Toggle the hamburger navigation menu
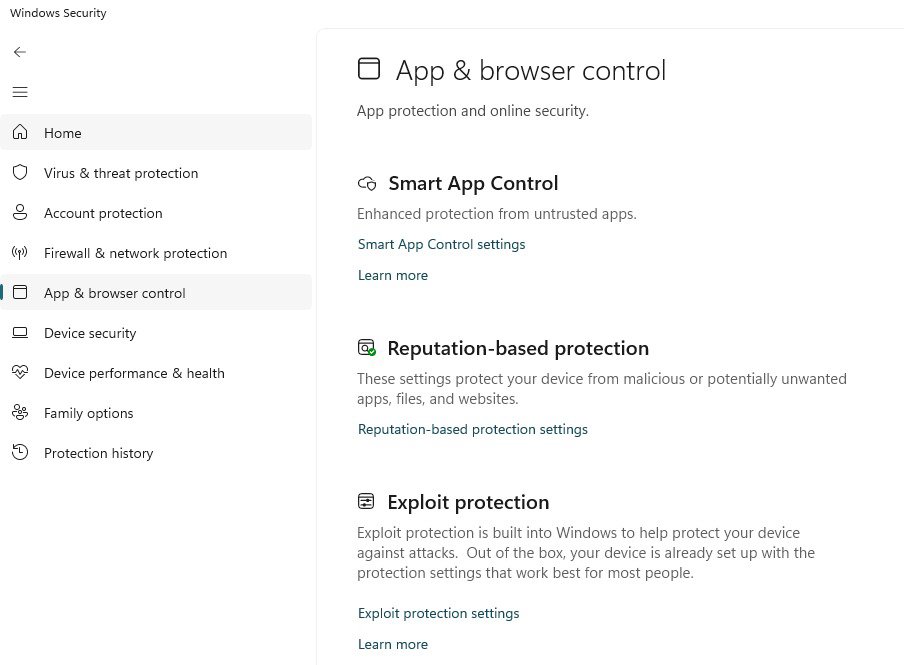 (20, 92)
